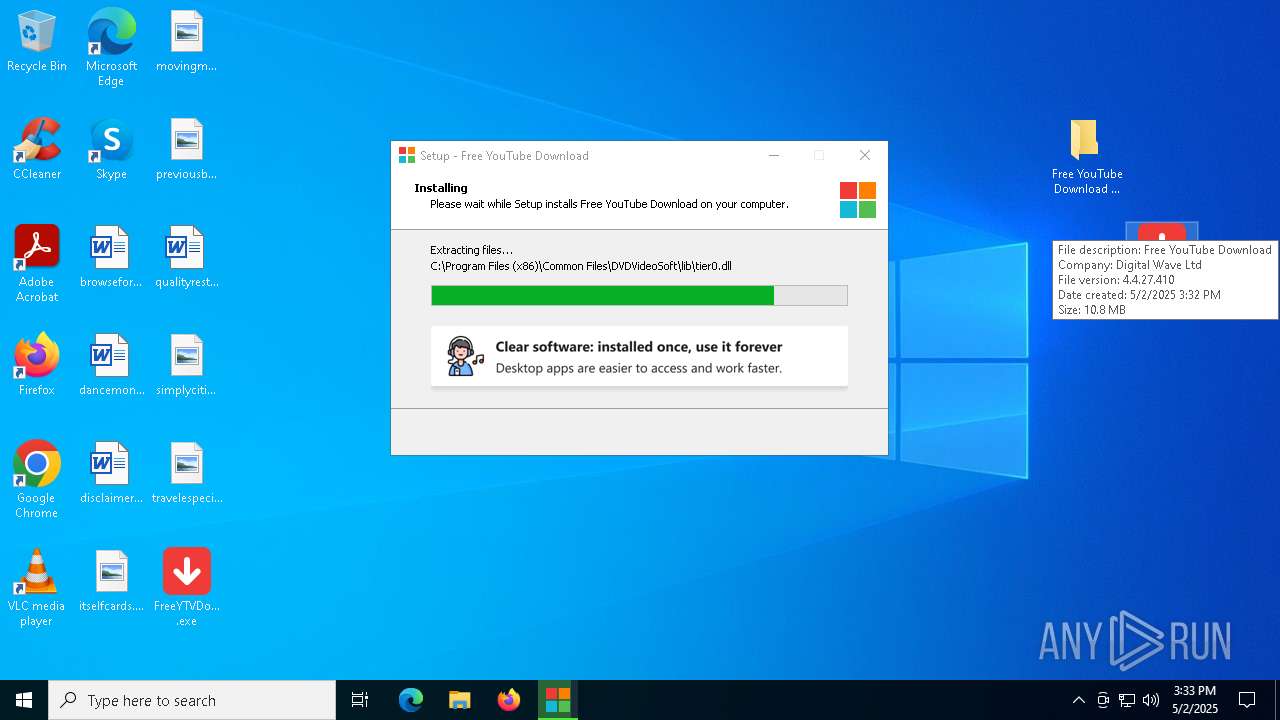Select the movingm... image file on desktop
This screenshot has width=1280, height=720.
(x=186, y=42)
